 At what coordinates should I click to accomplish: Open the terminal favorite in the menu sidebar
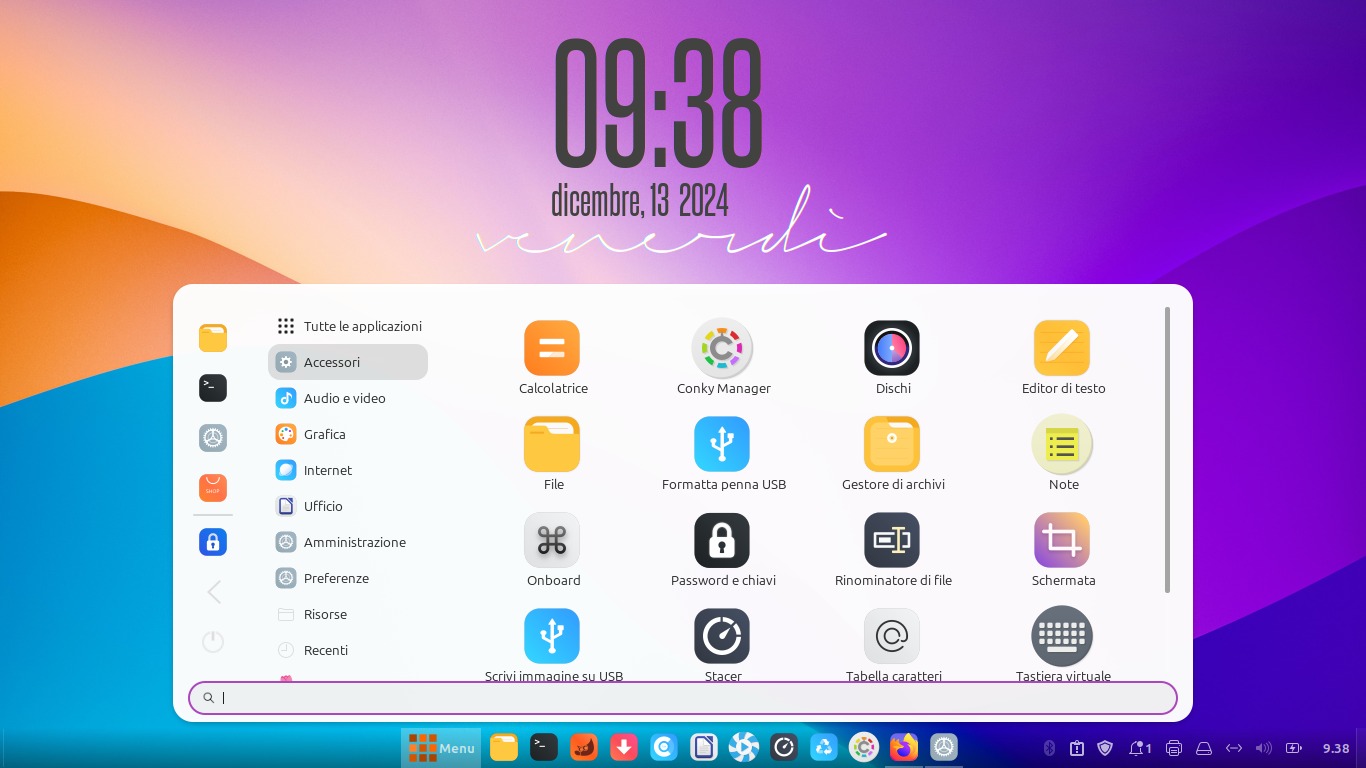tap(213, 388)
